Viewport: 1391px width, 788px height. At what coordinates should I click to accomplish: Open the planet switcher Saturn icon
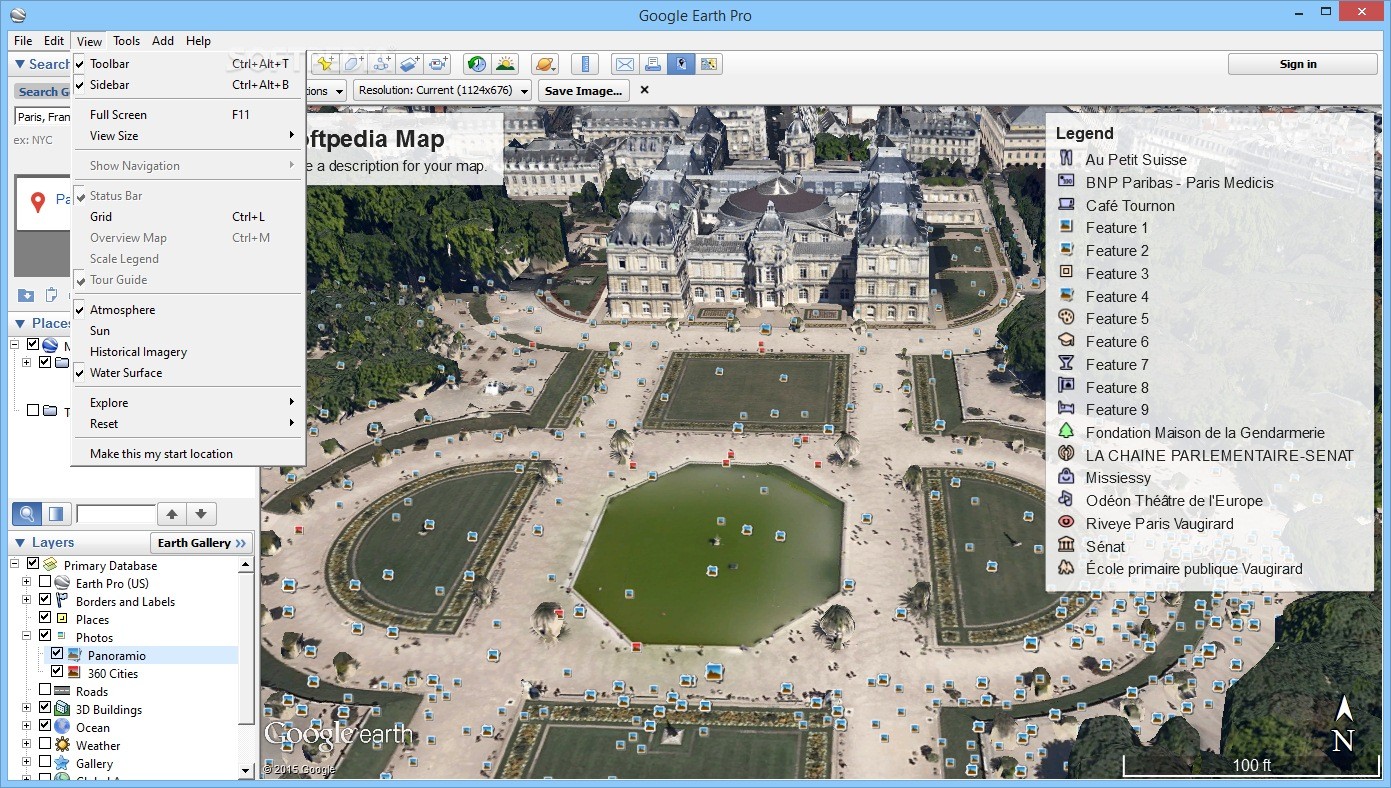(x=545, y=64)
